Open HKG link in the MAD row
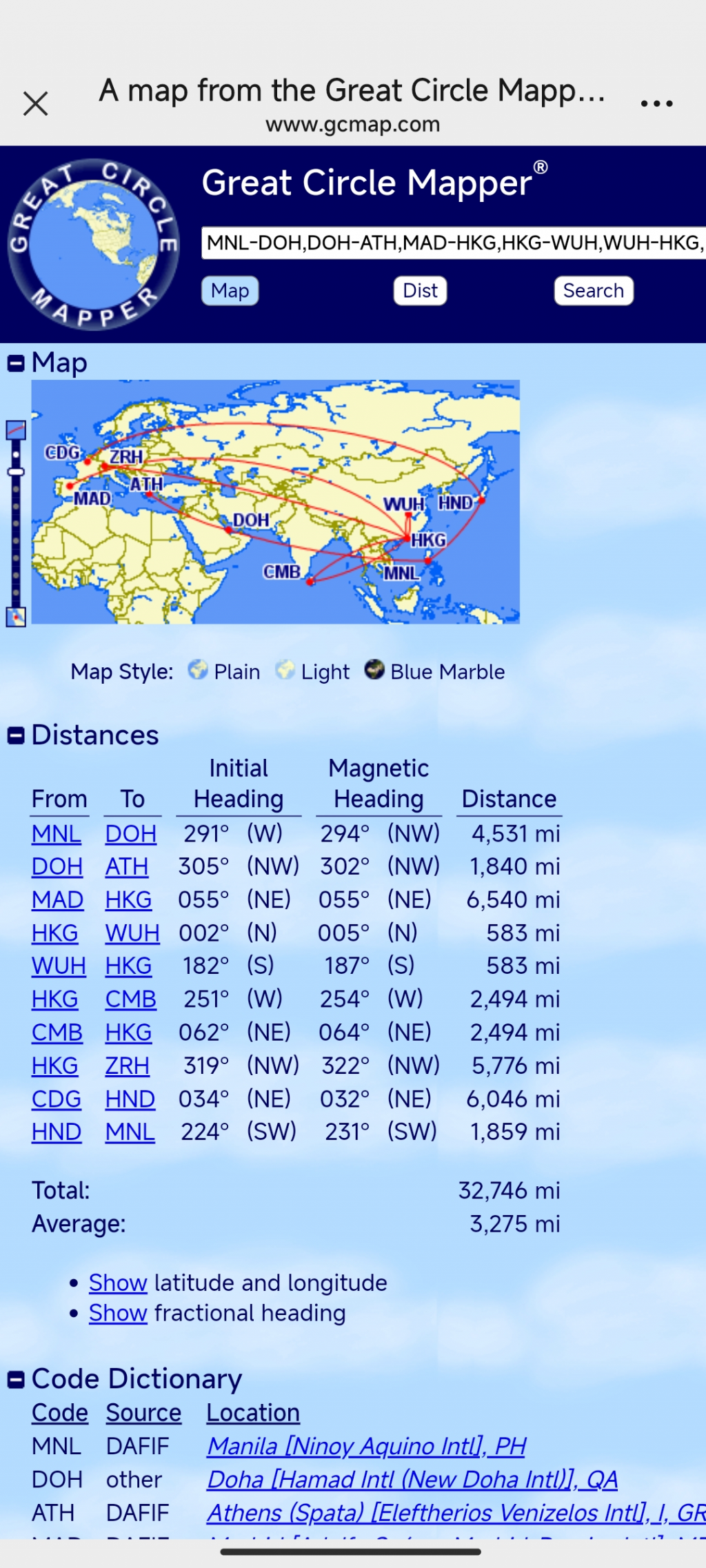 (128, 900)
